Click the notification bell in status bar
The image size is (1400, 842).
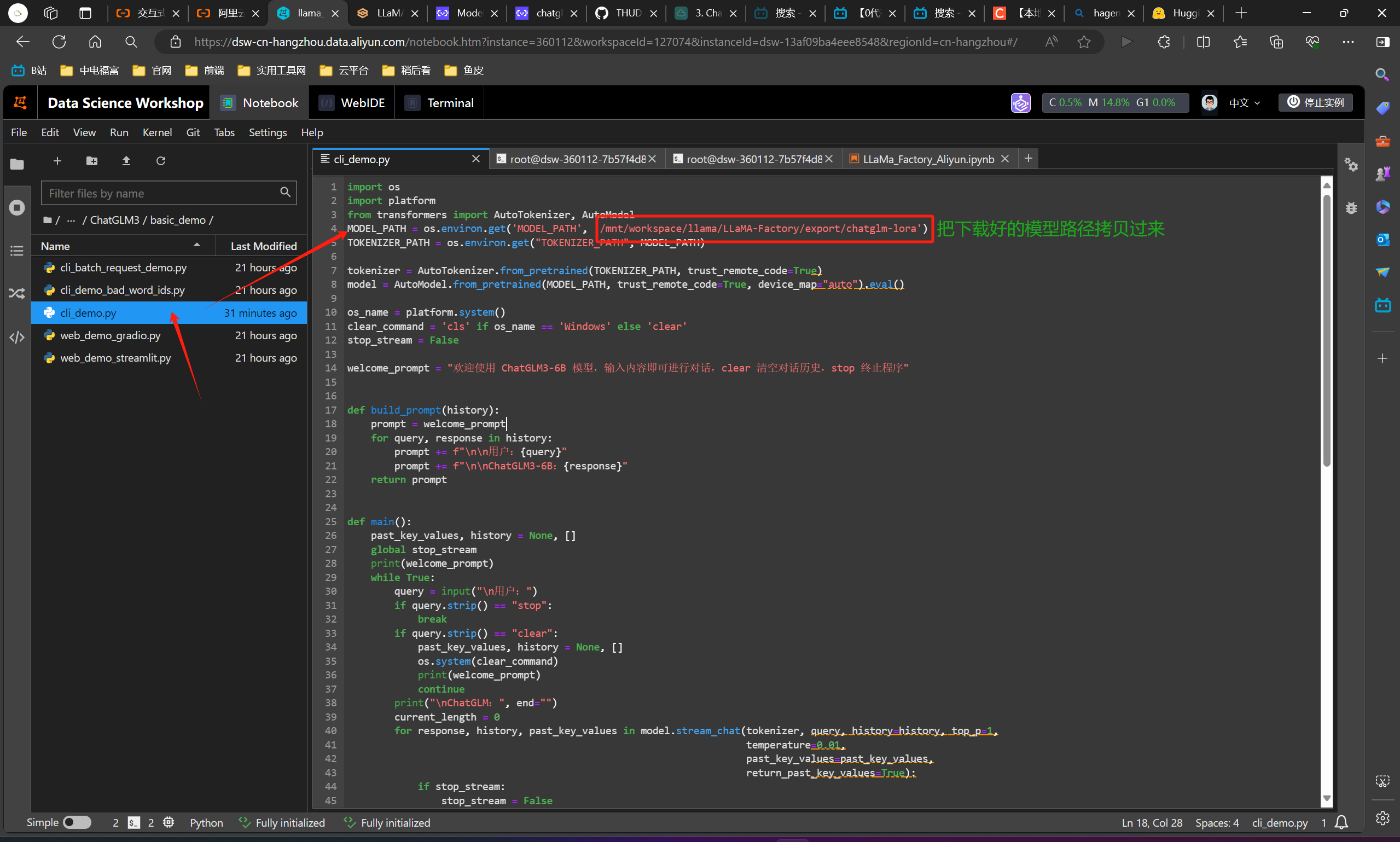[1341, 822]
